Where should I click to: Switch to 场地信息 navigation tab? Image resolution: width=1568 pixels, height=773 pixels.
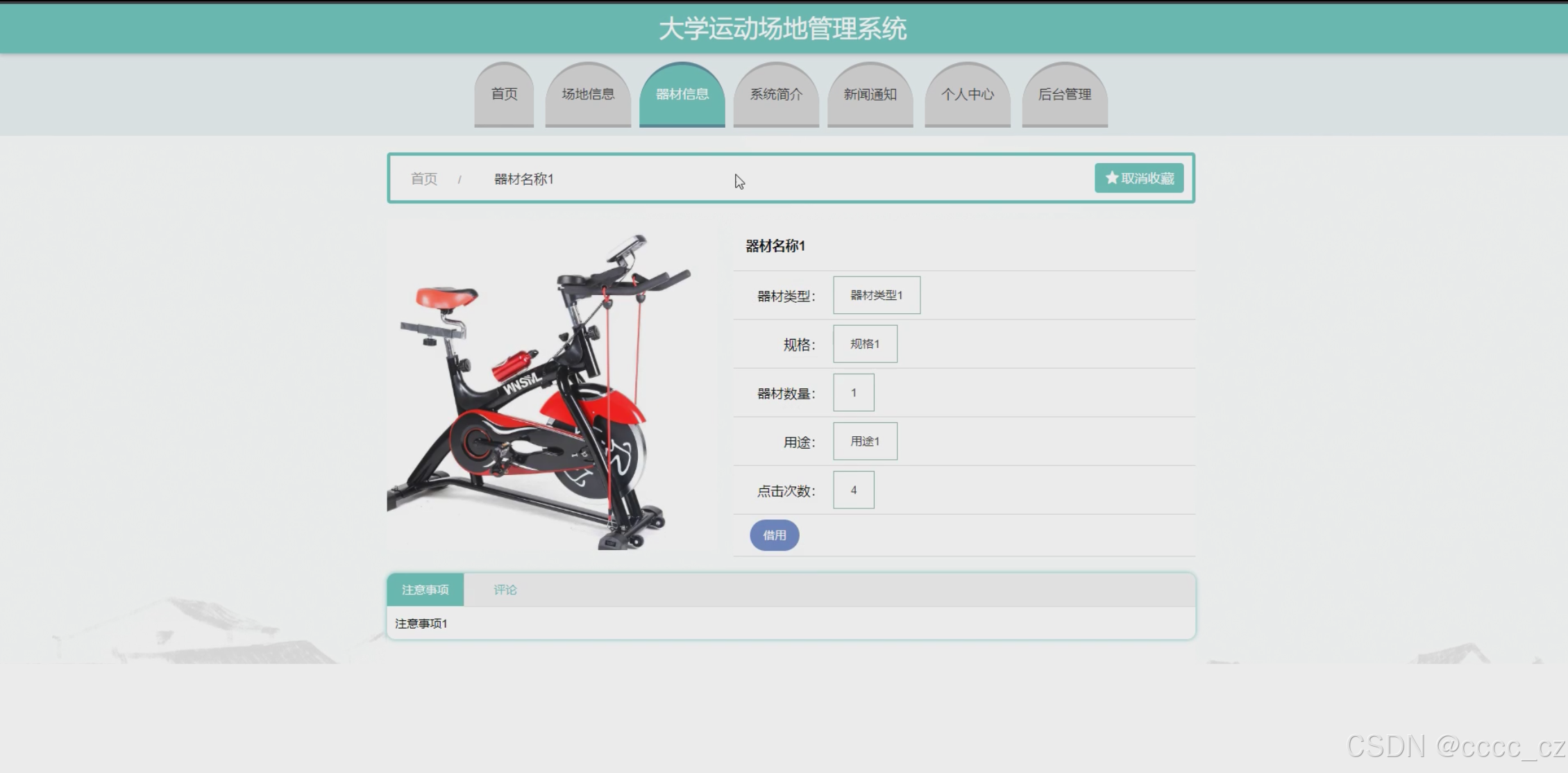coord(588,94)
